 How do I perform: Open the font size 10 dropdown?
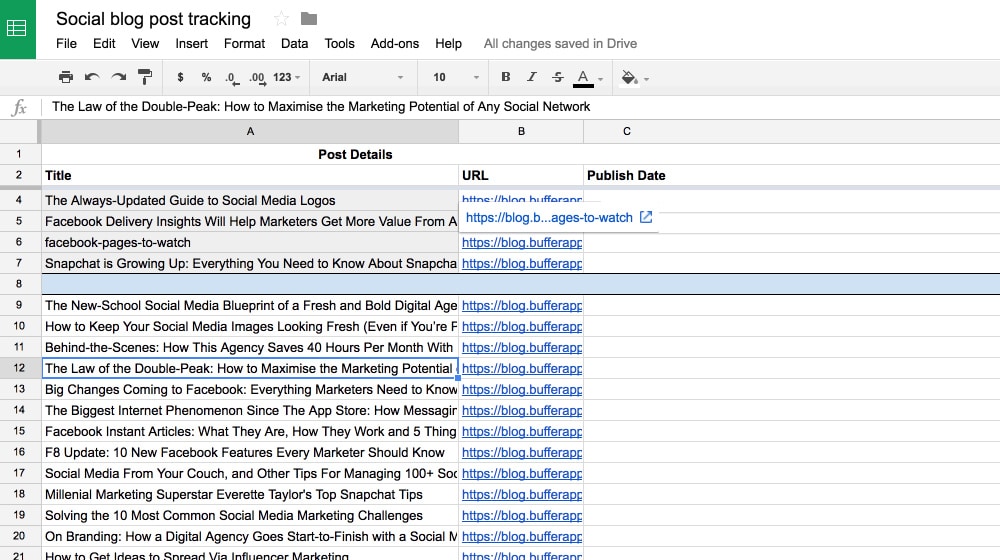[x=455, y=77]
